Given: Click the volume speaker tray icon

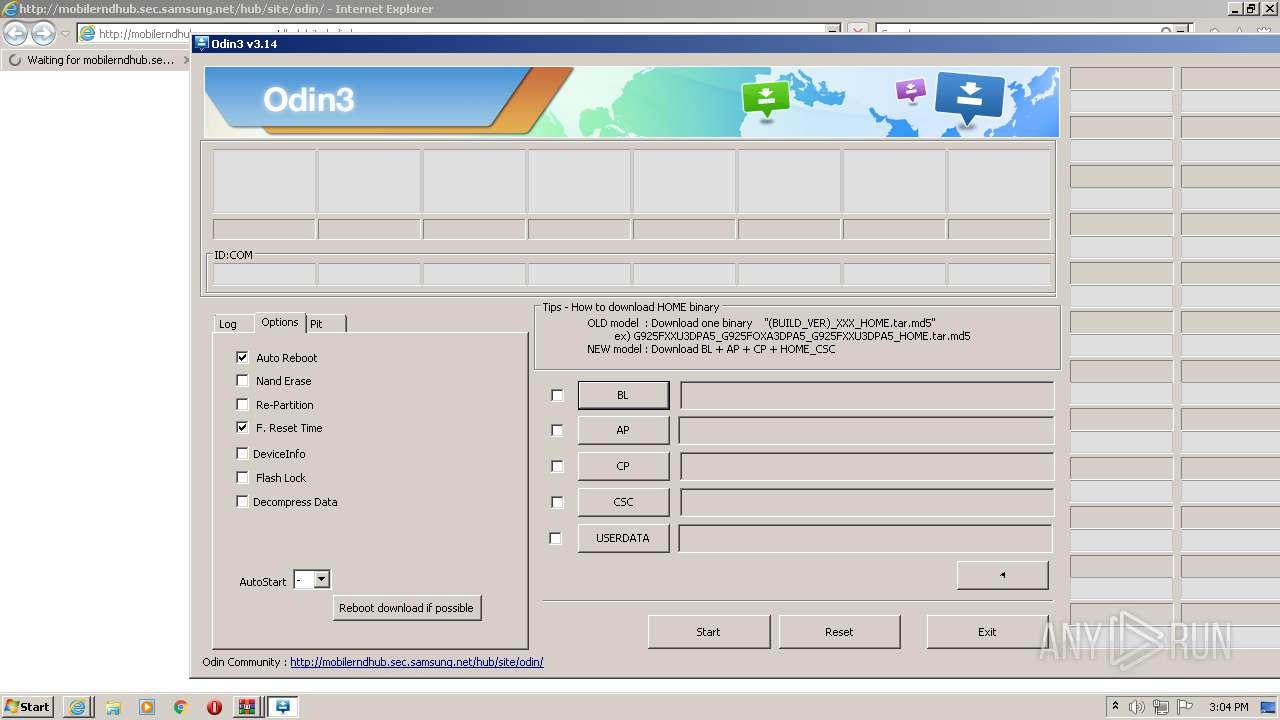Looking at the screenshot, I should [x=1137, y=707].
